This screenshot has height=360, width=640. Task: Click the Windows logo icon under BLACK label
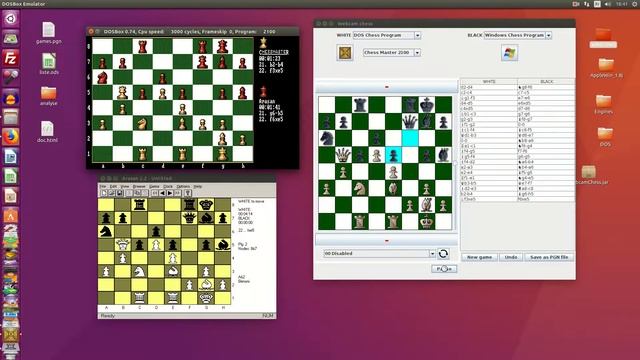point(509,53)
